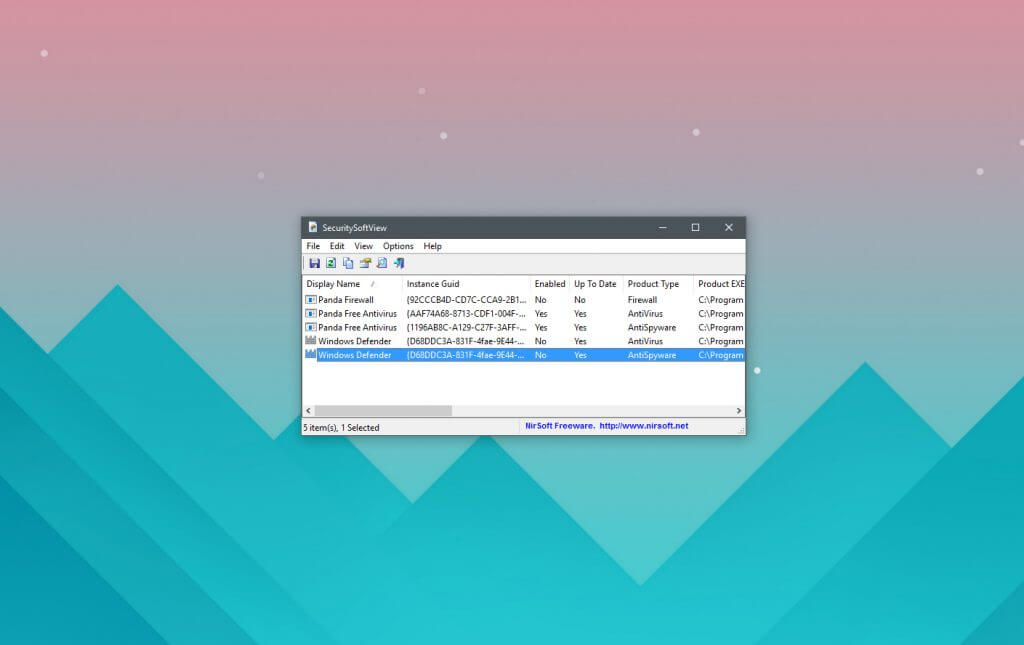Expand the Help menu
The image size is (1024, 645).
click(x=432, y=246)
